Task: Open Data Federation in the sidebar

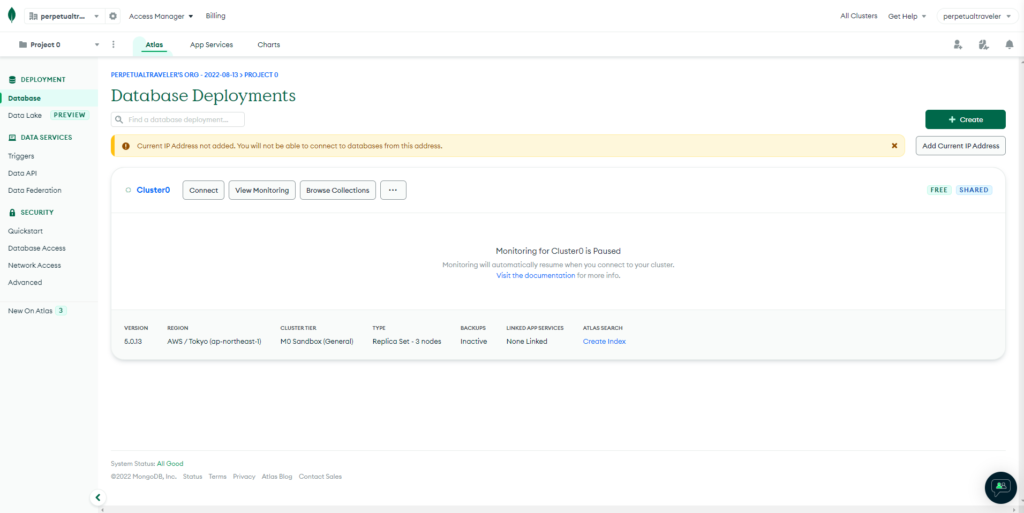Action: click(x=35, y=190)
